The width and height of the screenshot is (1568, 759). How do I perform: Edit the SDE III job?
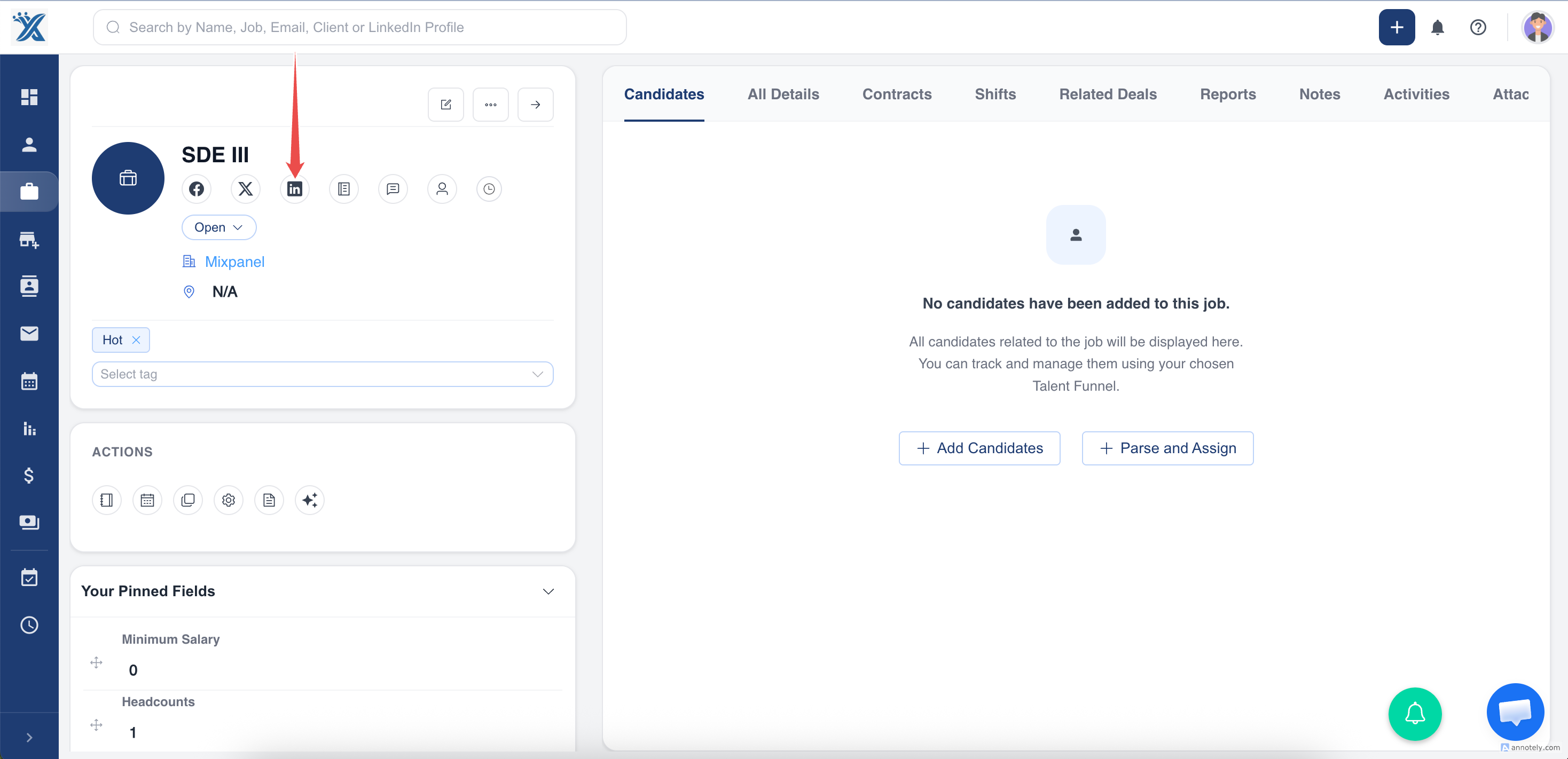[x=445, y=105]
